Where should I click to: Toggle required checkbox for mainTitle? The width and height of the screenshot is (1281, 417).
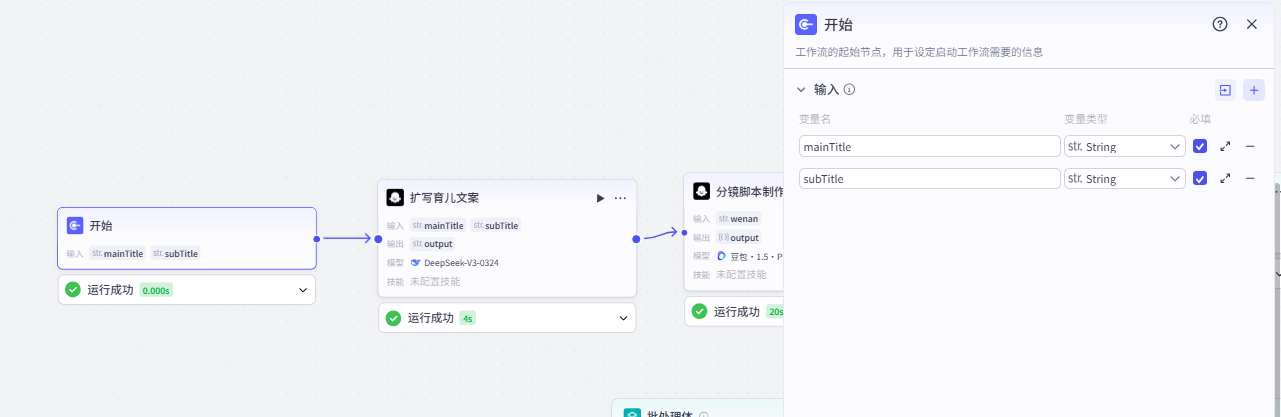1200,146
